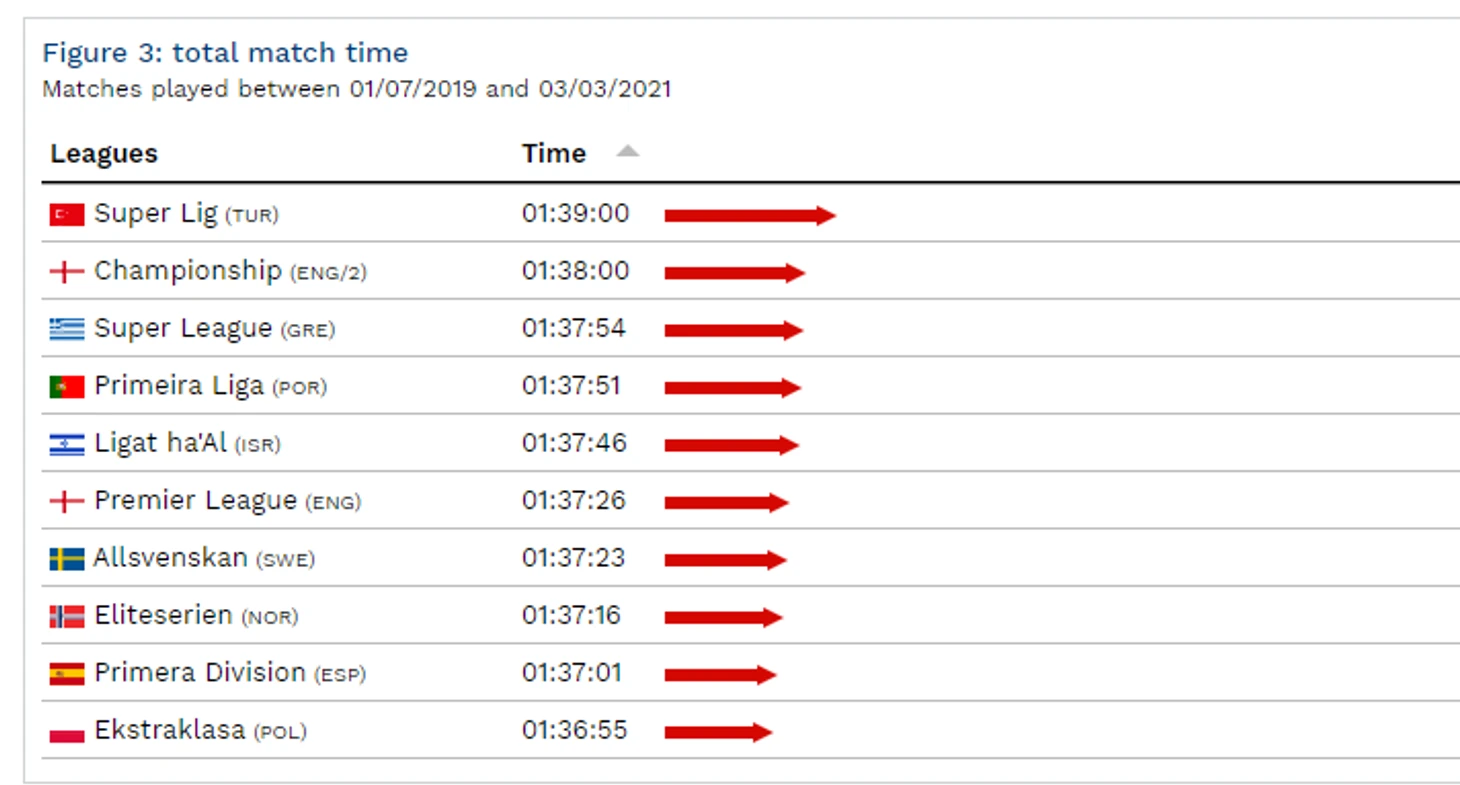Image resolution: width=1460 pixels, height=785 pixels.
Task: Click the Spain flag icon
Action: [x=67, y=675]
